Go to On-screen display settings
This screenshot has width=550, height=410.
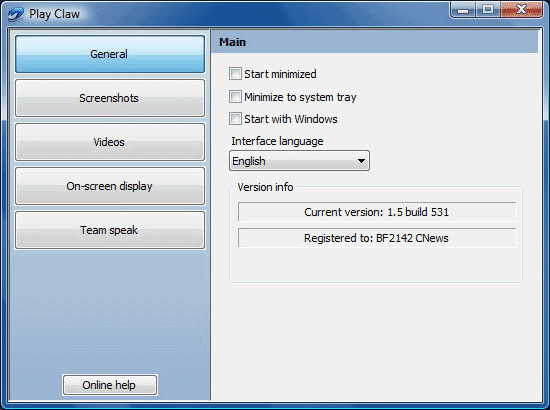pos(110,186)
